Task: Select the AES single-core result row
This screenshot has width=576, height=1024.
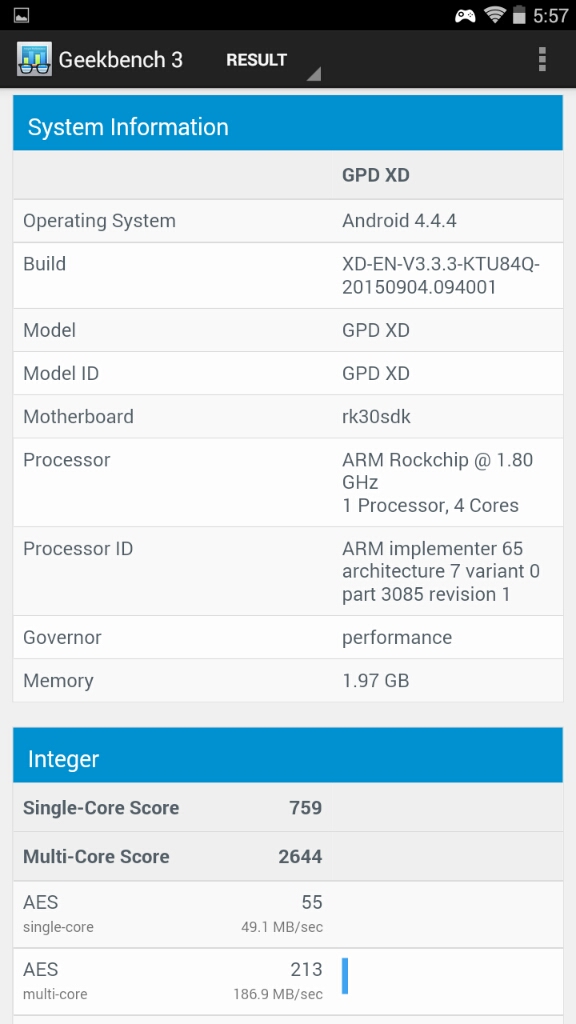Action: 288,914
